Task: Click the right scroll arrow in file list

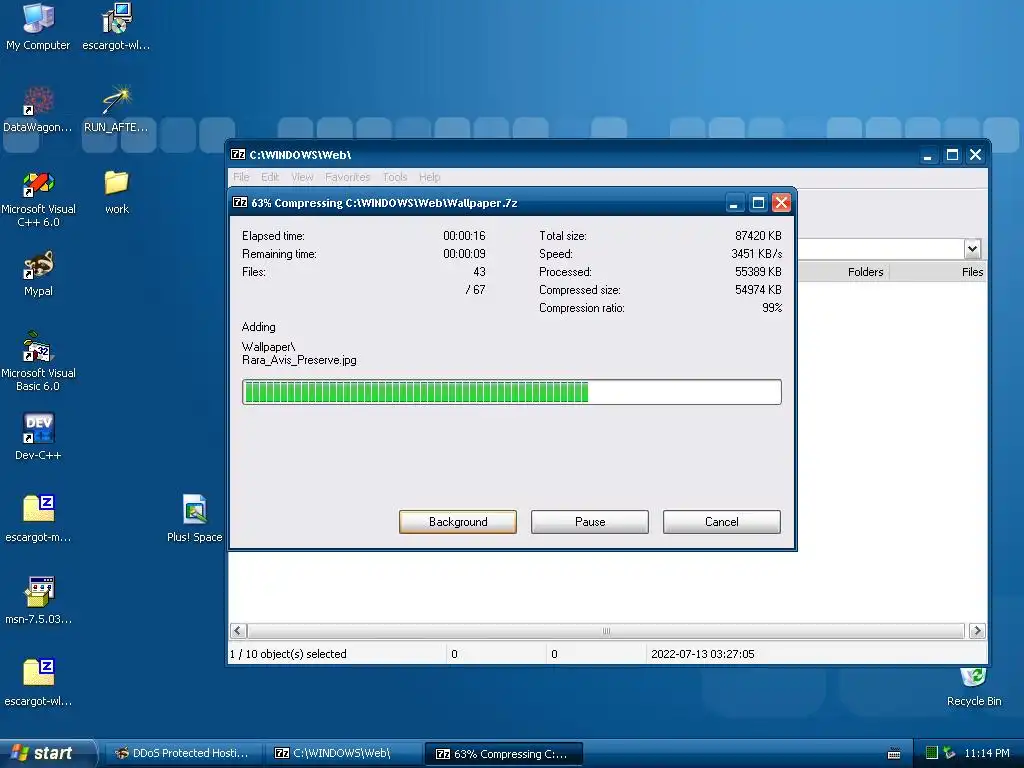Action: (976, 631)
